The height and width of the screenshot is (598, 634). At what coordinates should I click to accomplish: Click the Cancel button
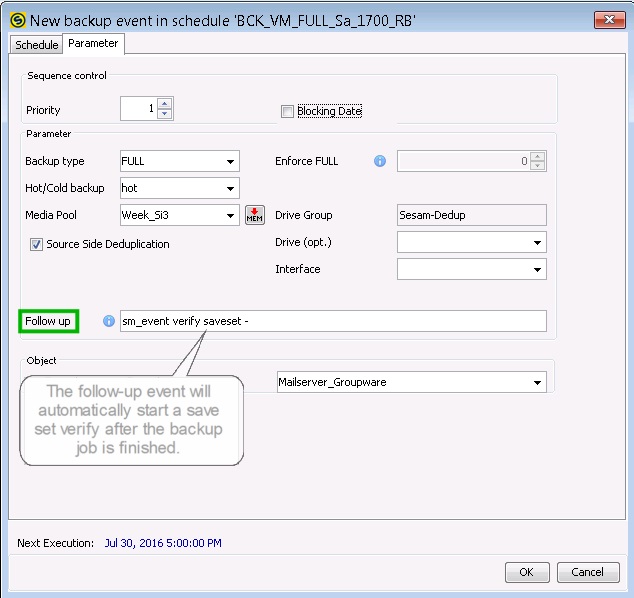(x=588, y=572)
